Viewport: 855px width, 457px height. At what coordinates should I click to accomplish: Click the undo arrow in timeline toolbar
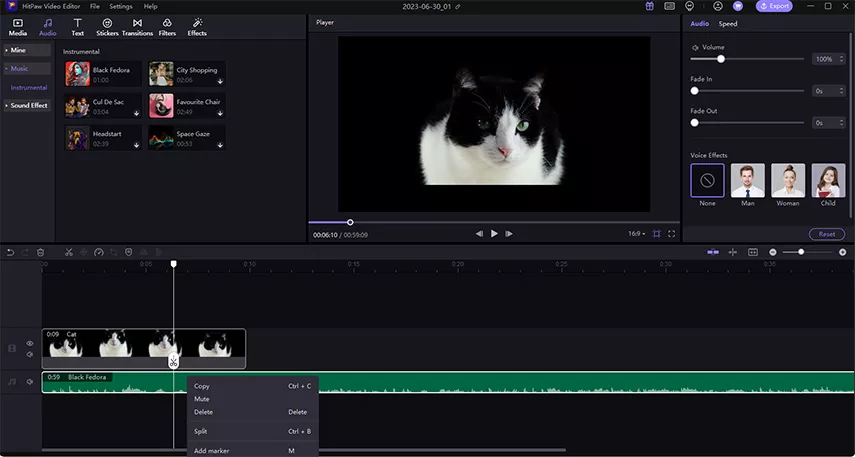pos(11,252)
